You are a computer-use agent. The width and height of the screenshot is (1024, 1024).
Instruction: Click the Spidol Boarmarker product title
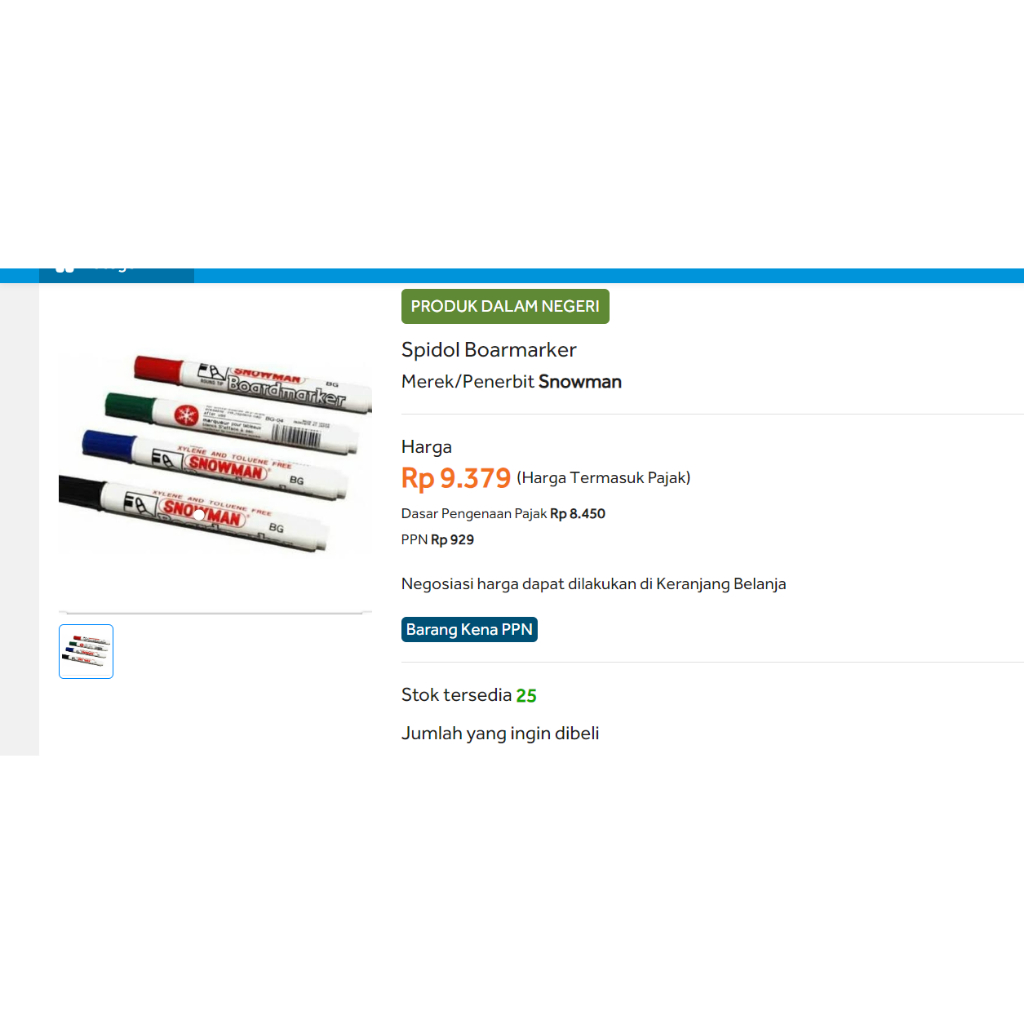(488, 350)
